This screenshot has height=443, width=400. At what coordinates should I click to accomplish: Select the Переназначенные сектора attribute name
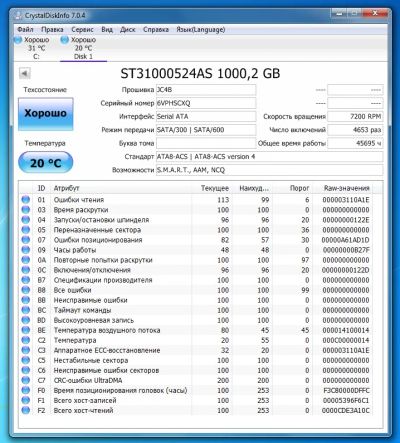pos(97,230)
